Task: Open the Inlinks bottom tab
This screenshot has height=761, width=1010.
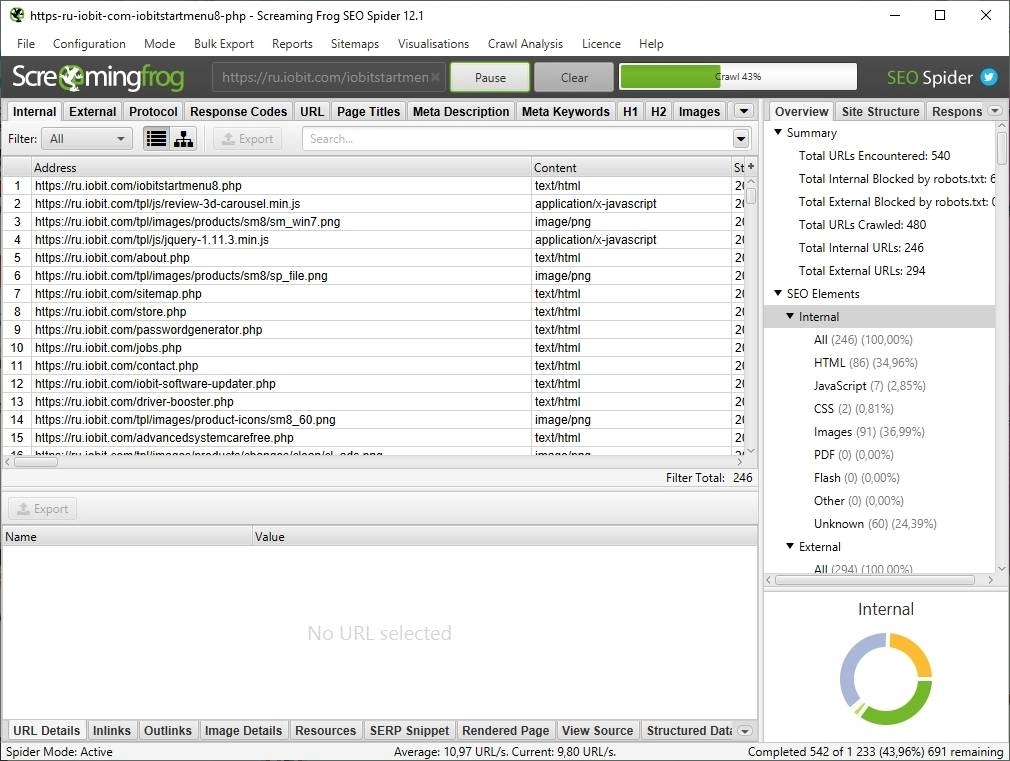Action: click(x=111, y=731)
